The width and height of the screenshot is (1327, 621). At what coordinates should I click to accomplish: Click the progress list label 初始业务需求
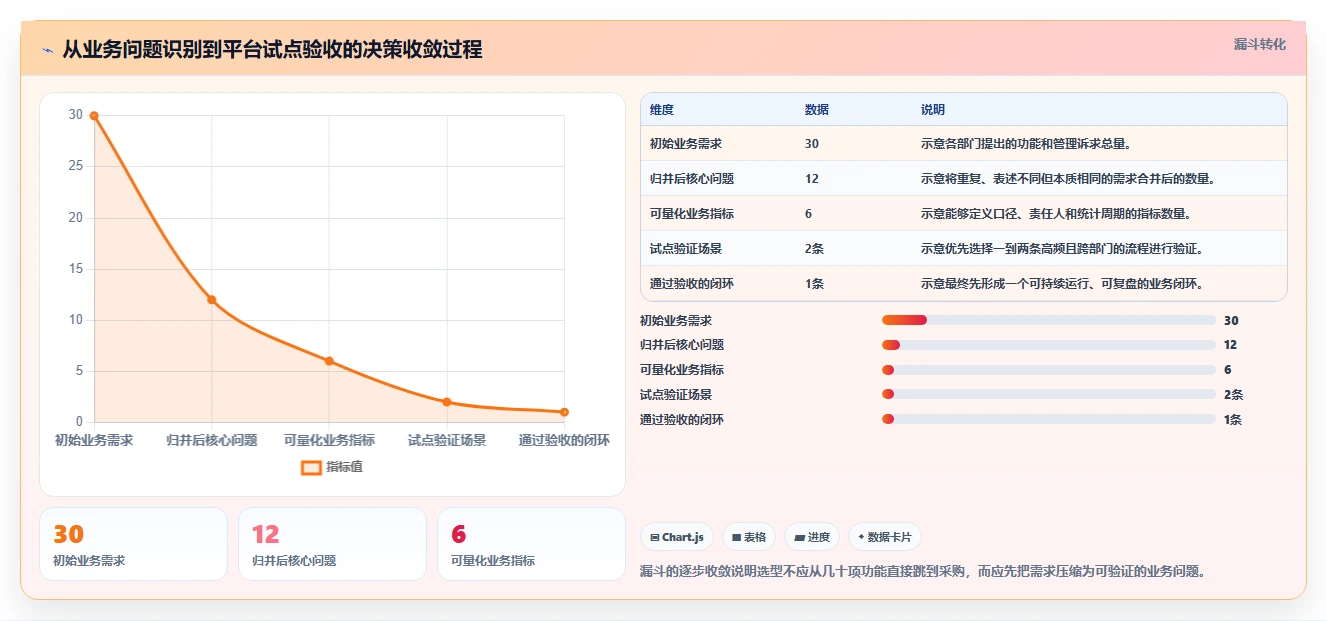click(676, 320)
